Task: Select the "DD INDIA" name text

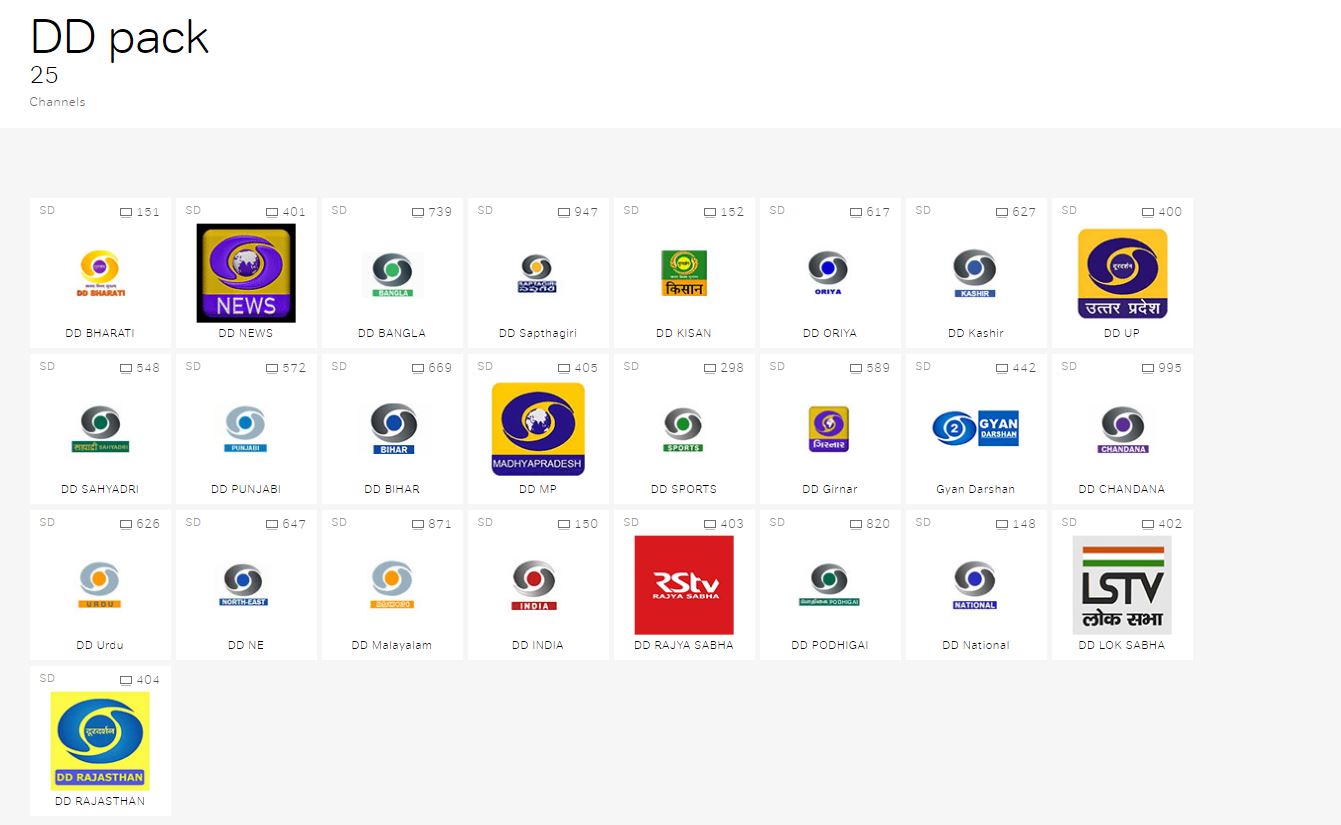Action: [538, 645]
